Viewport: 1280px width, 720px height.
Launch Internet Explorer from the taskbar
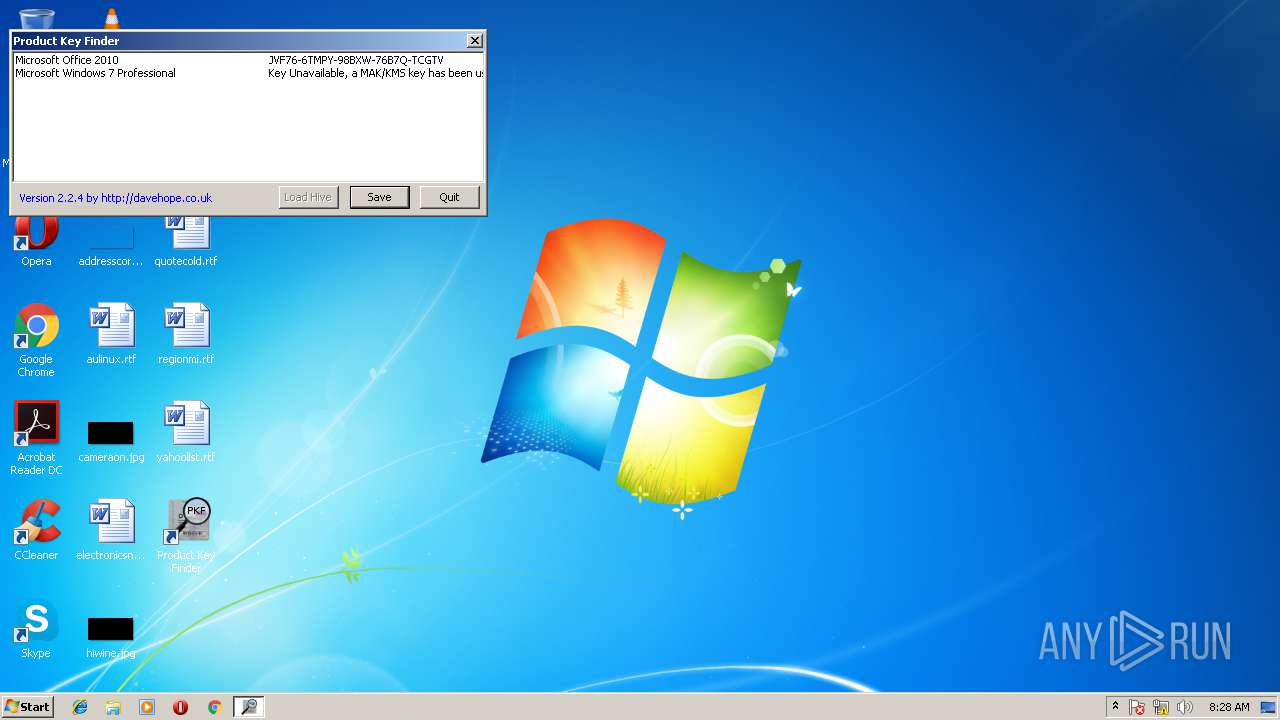tap(80, 707)
